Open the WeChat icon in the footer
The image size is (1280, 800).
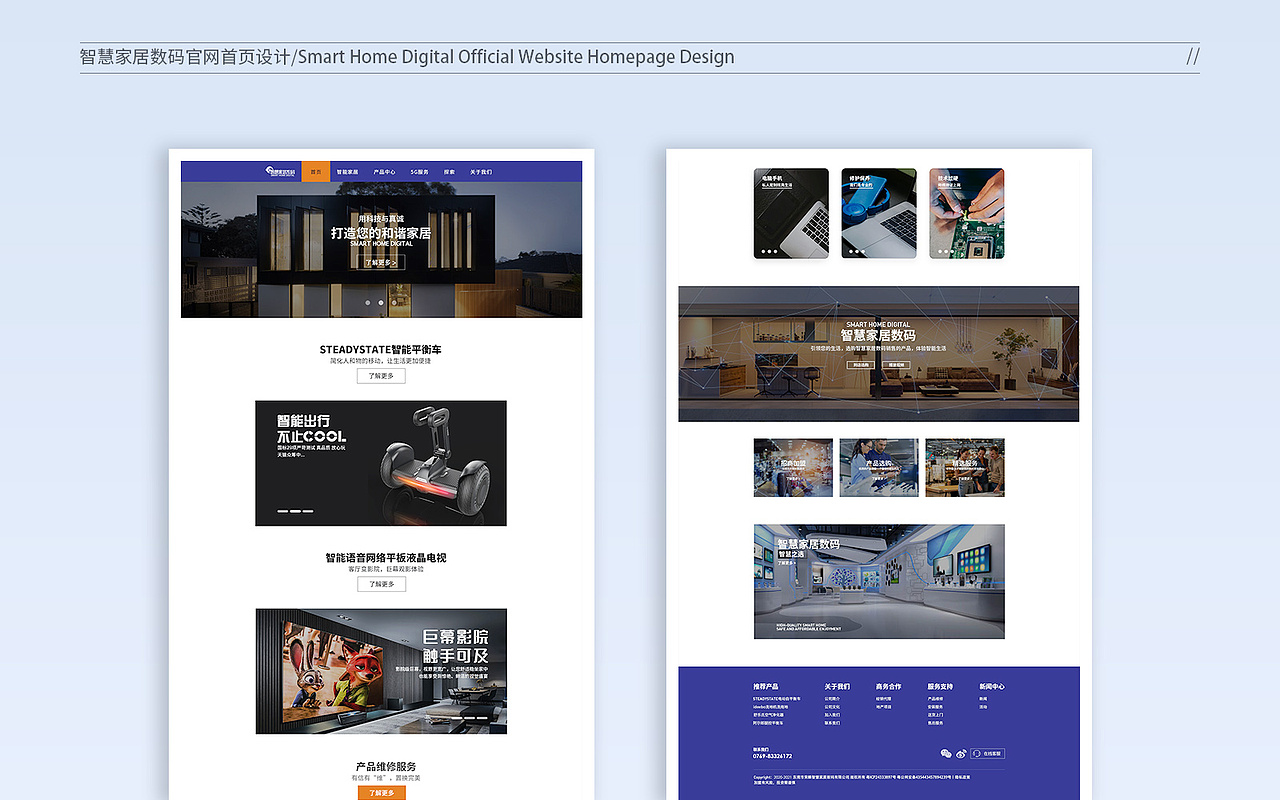946,753
